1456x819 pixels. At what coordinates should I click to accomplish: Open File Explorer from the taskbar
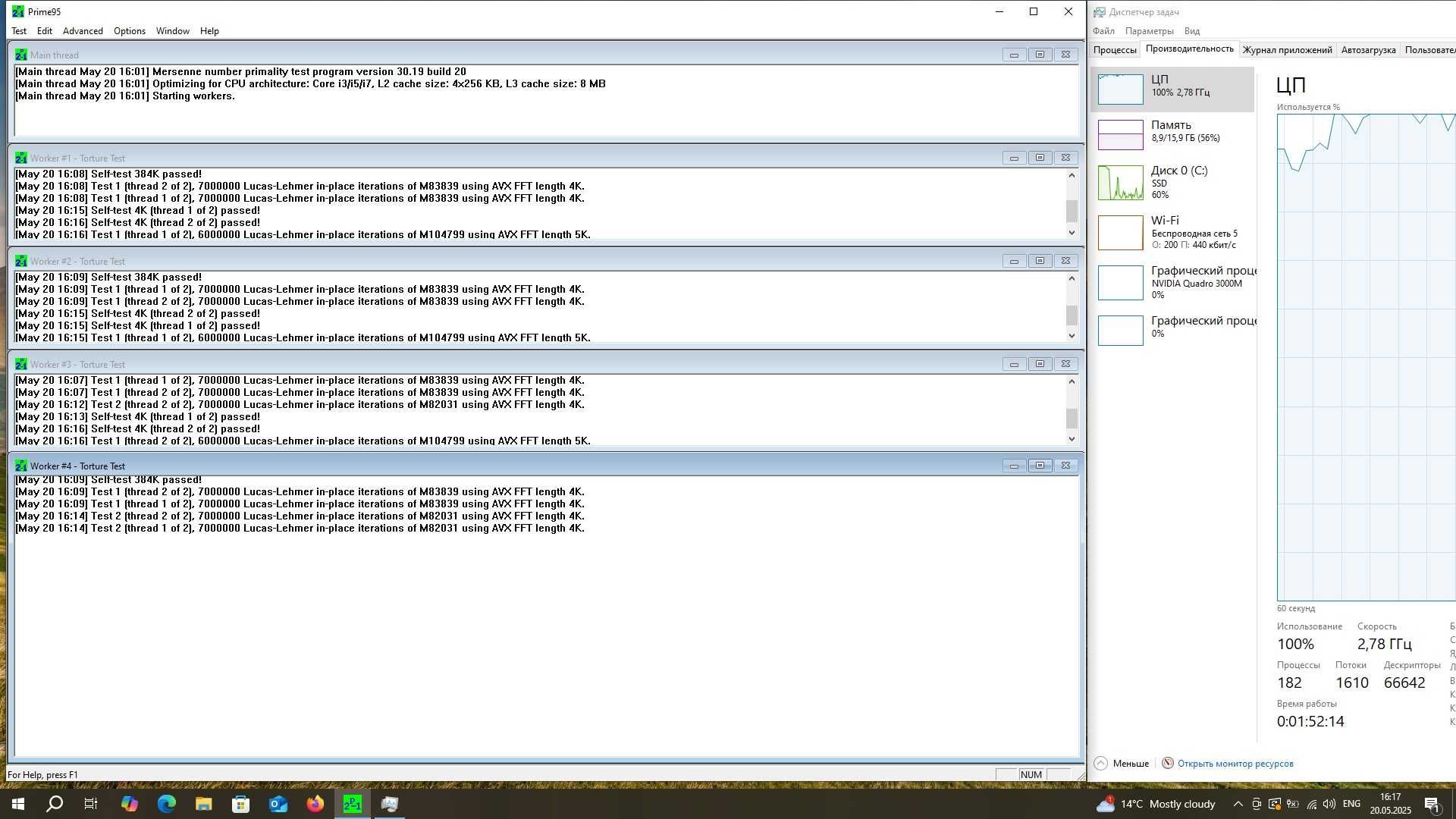point(203,804)
